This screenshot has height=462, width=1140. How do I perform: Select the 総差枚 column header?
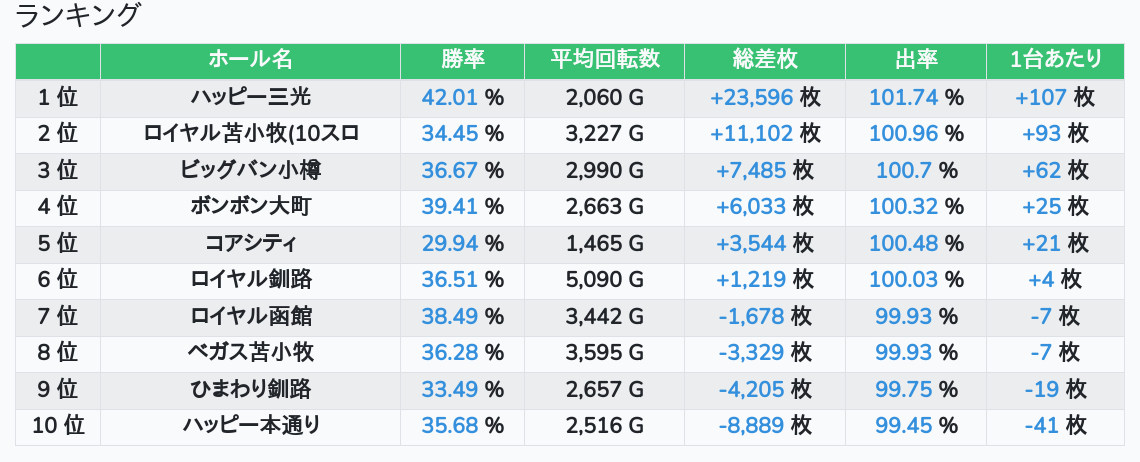pyautogui.click(x=765, y=60)
